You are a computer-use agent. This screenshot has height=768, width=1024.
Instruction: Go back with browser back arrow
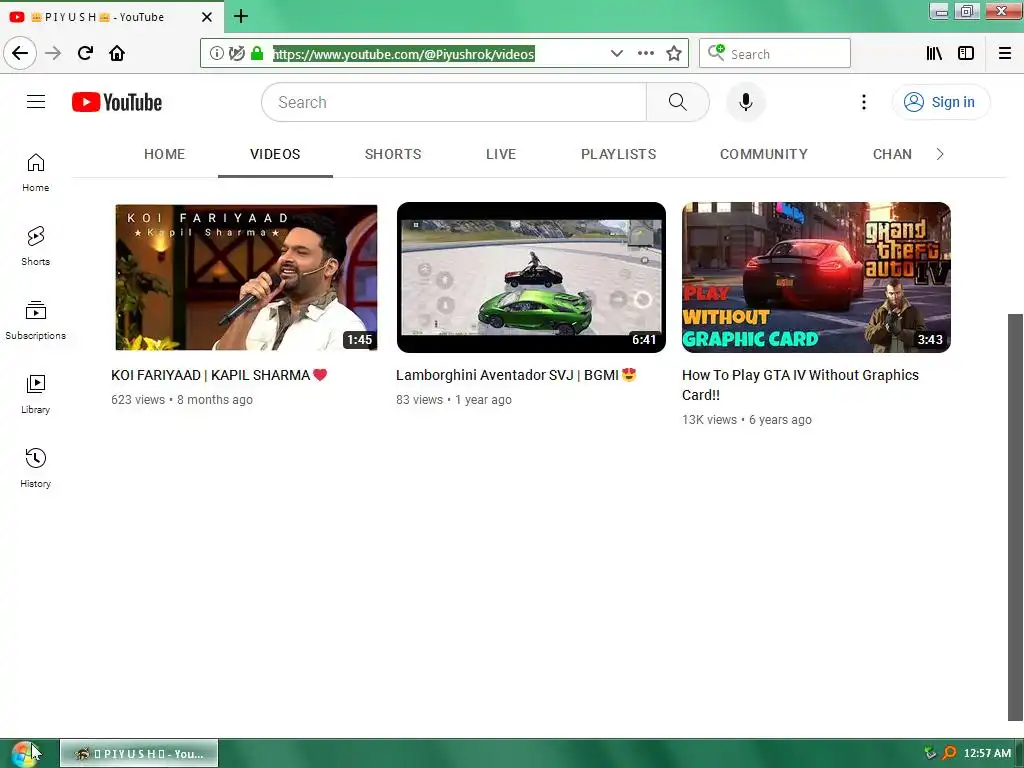20,53
